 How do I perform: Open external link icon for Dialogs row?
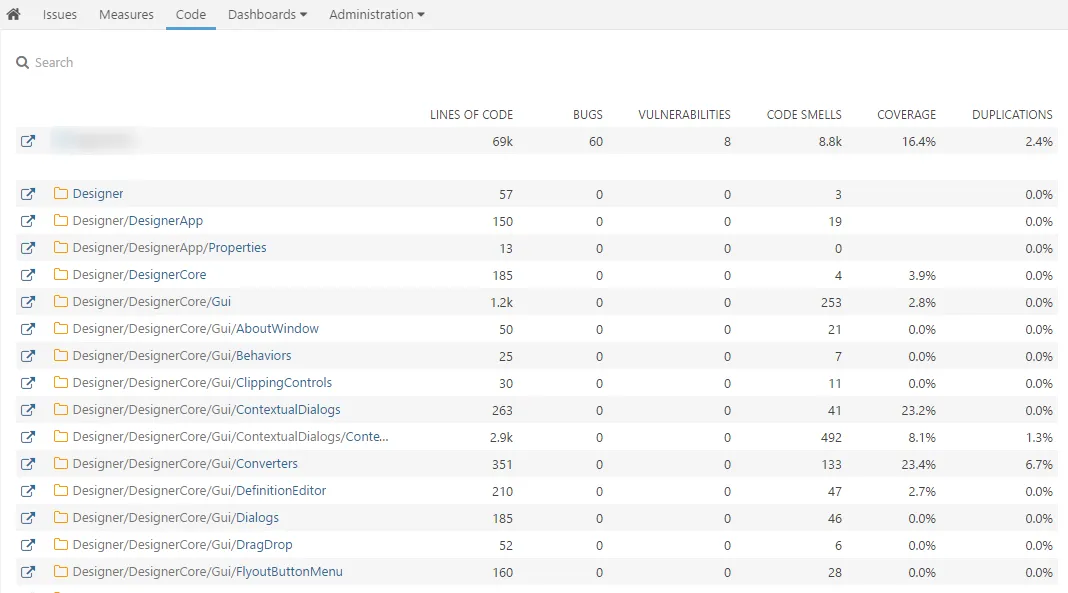click(28, 518)
